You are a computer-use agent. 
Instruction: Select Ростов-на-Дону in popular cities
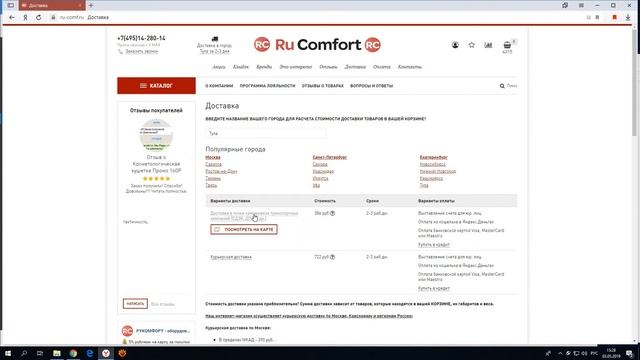221,171
